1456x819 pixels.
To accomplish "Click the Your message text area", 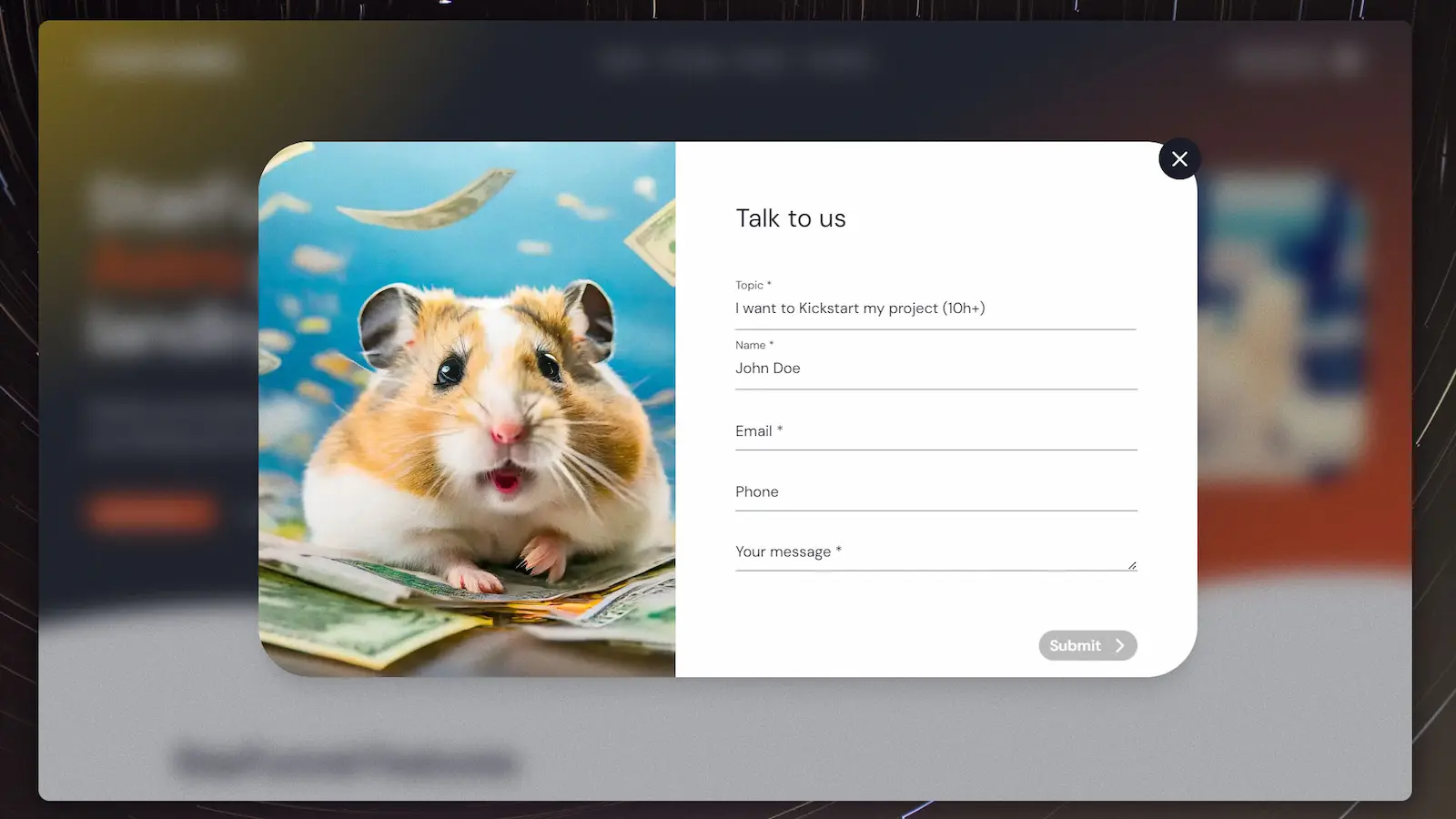I will pos(935,552).
